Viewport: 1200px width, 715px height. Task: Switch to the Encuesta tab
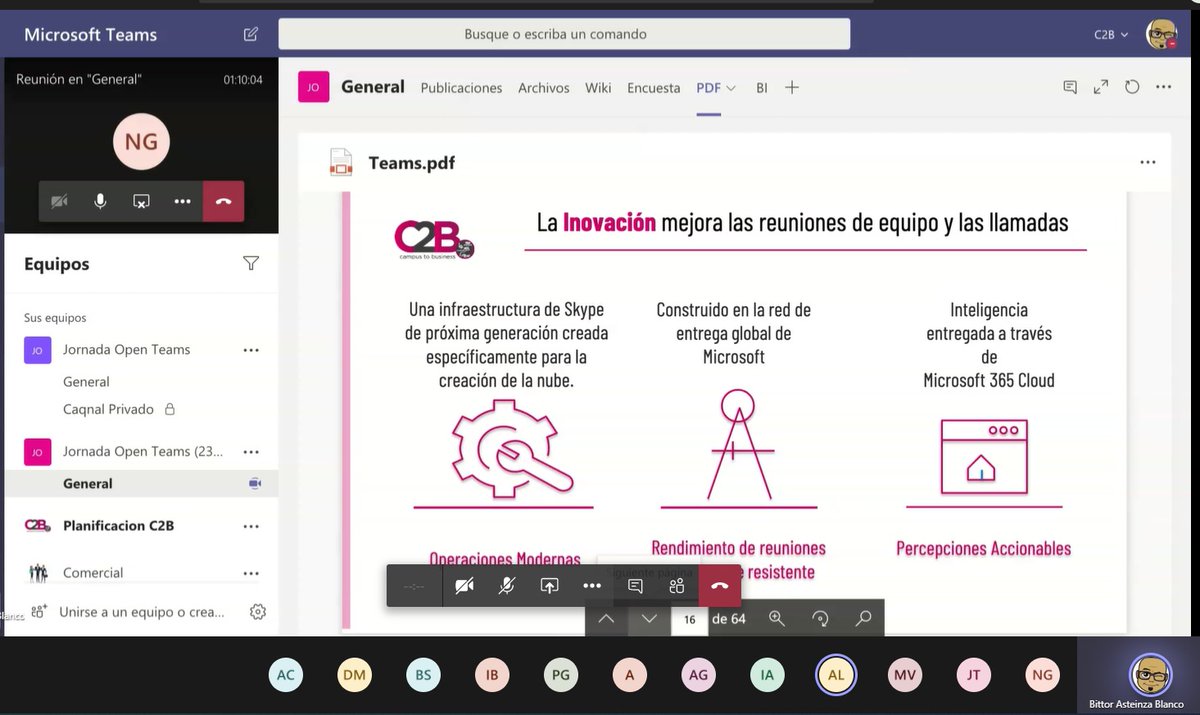click(653, 88)
